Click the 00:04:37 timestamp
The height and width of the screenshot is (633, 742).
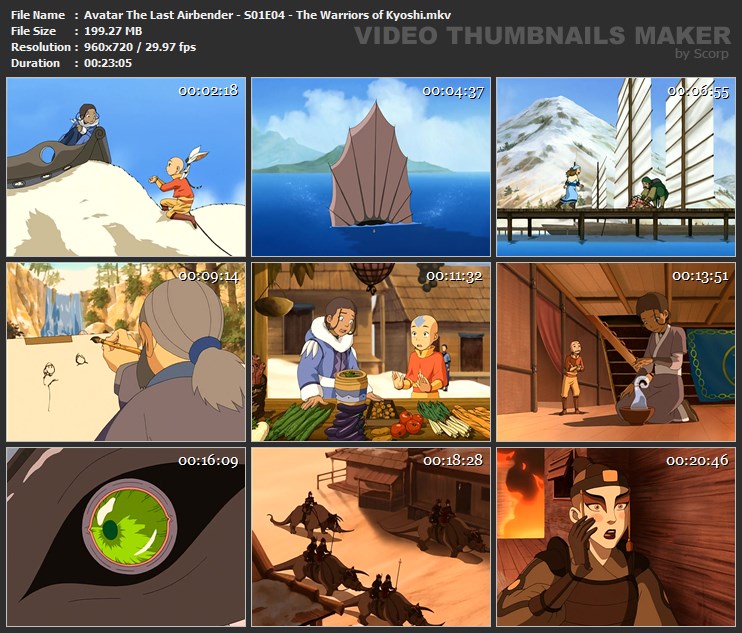pyautogui.click(x=453, y=91)
